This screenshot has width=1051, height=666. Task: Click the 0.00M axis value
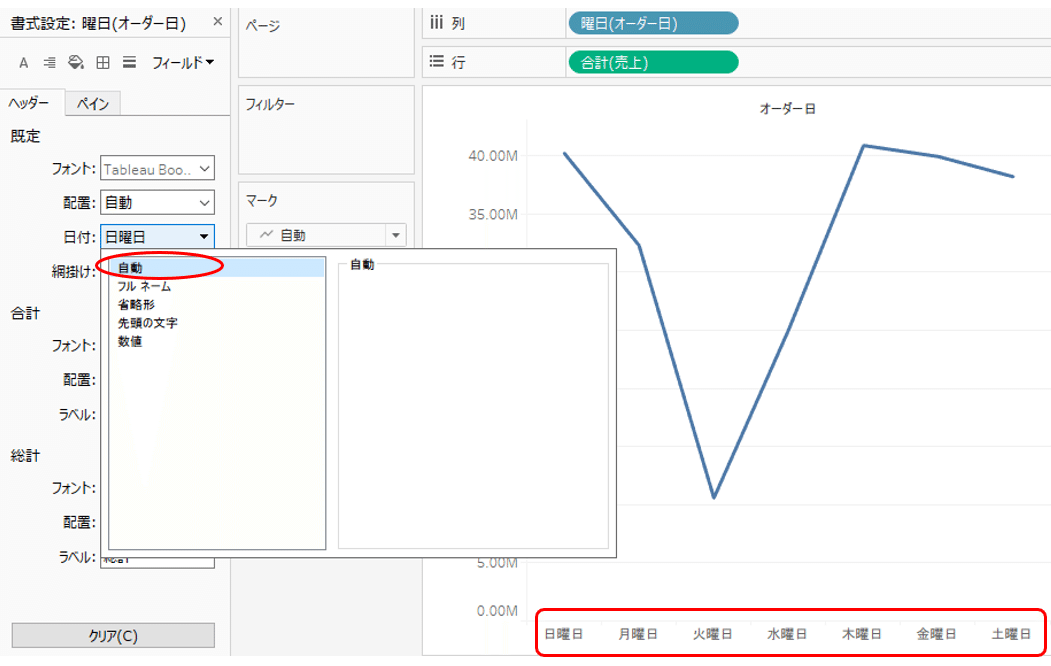(x=497, y=610)
